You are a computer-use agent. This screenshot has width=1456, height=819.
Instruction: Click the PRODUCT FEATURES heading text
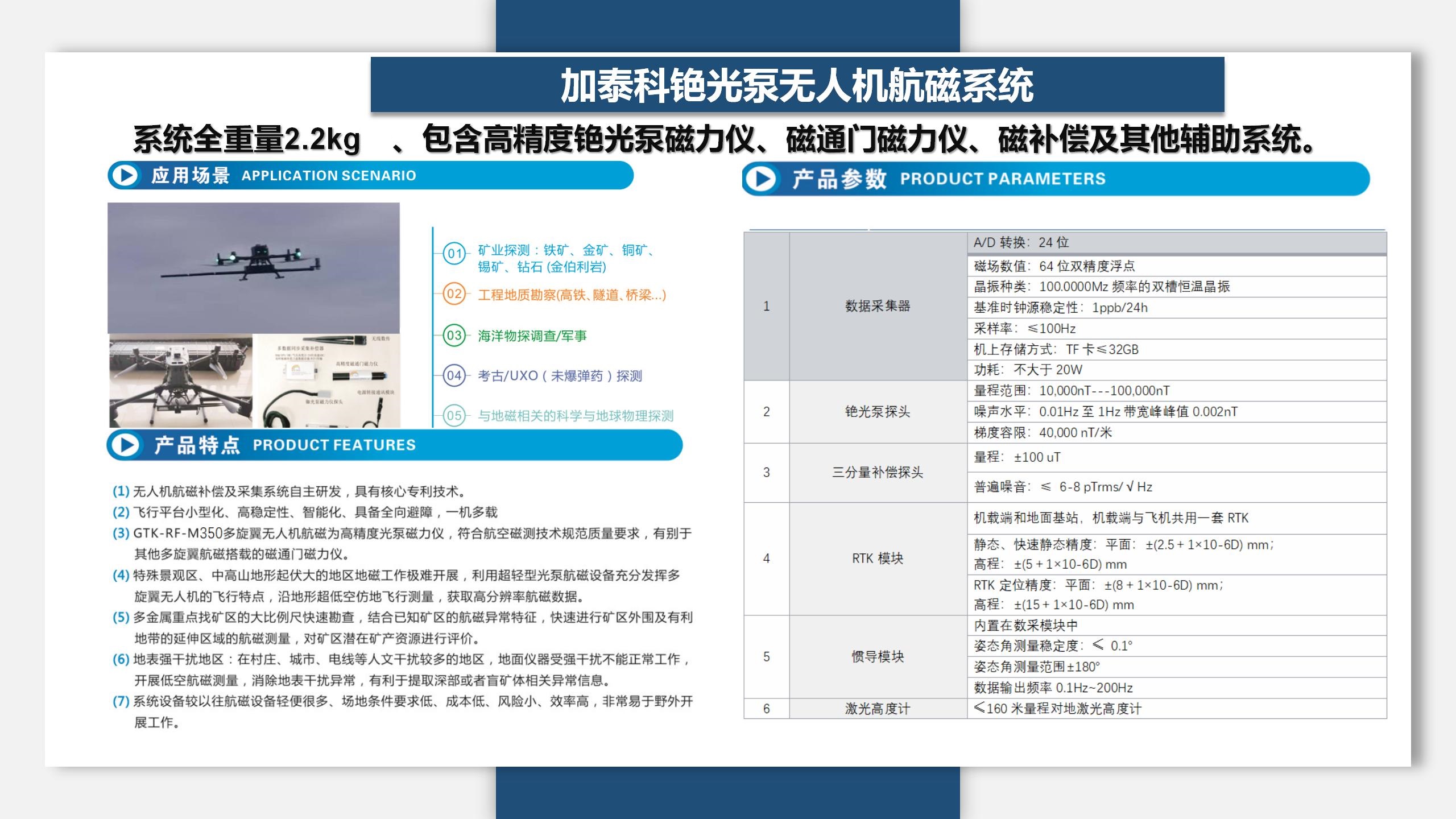(334, 445)
